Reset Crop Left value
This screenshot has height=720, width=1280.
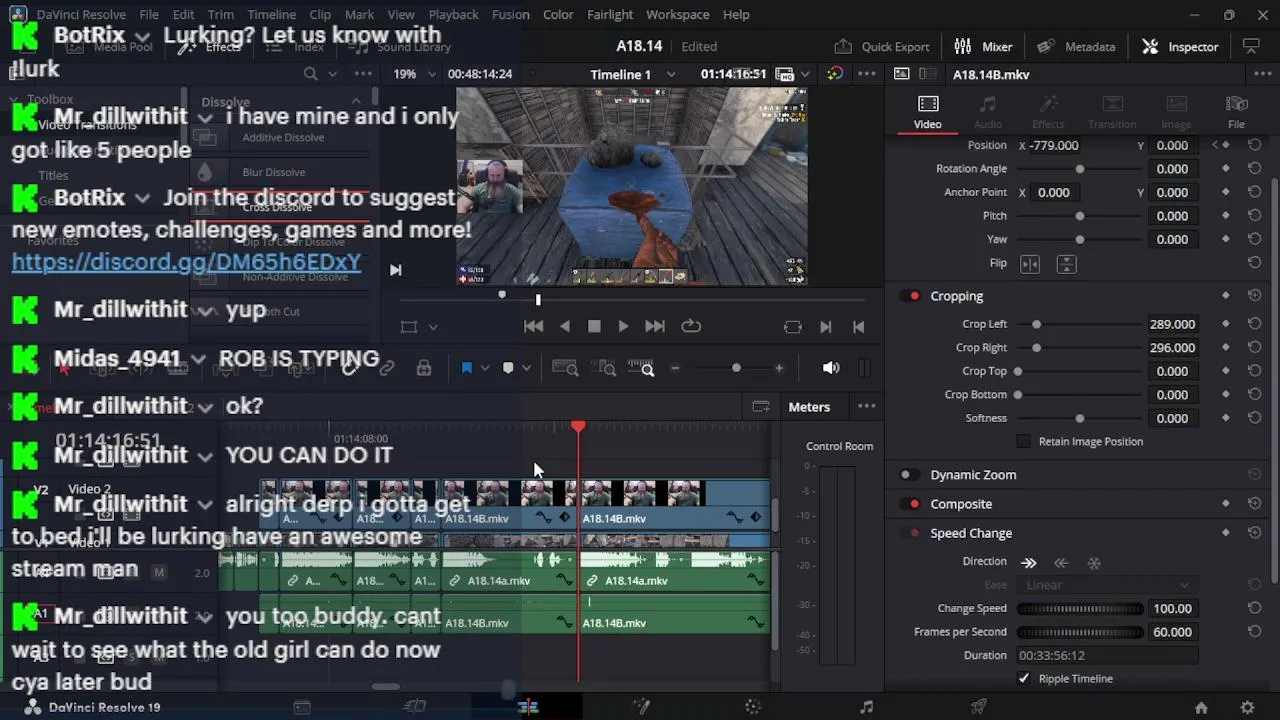pos(1254,324)
